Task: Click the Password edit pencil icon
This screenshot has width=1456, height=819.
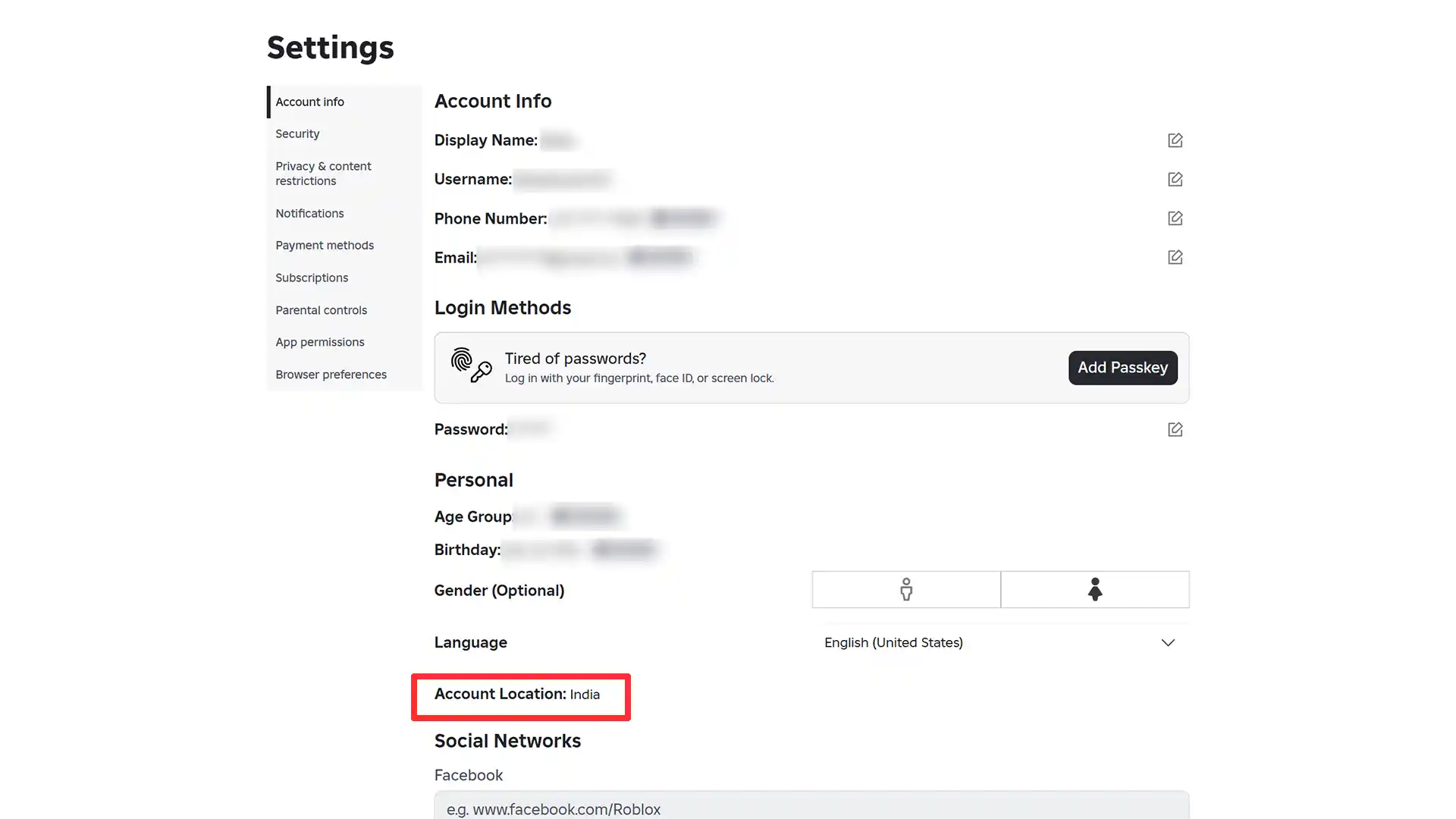Action: click(1175, 429)
